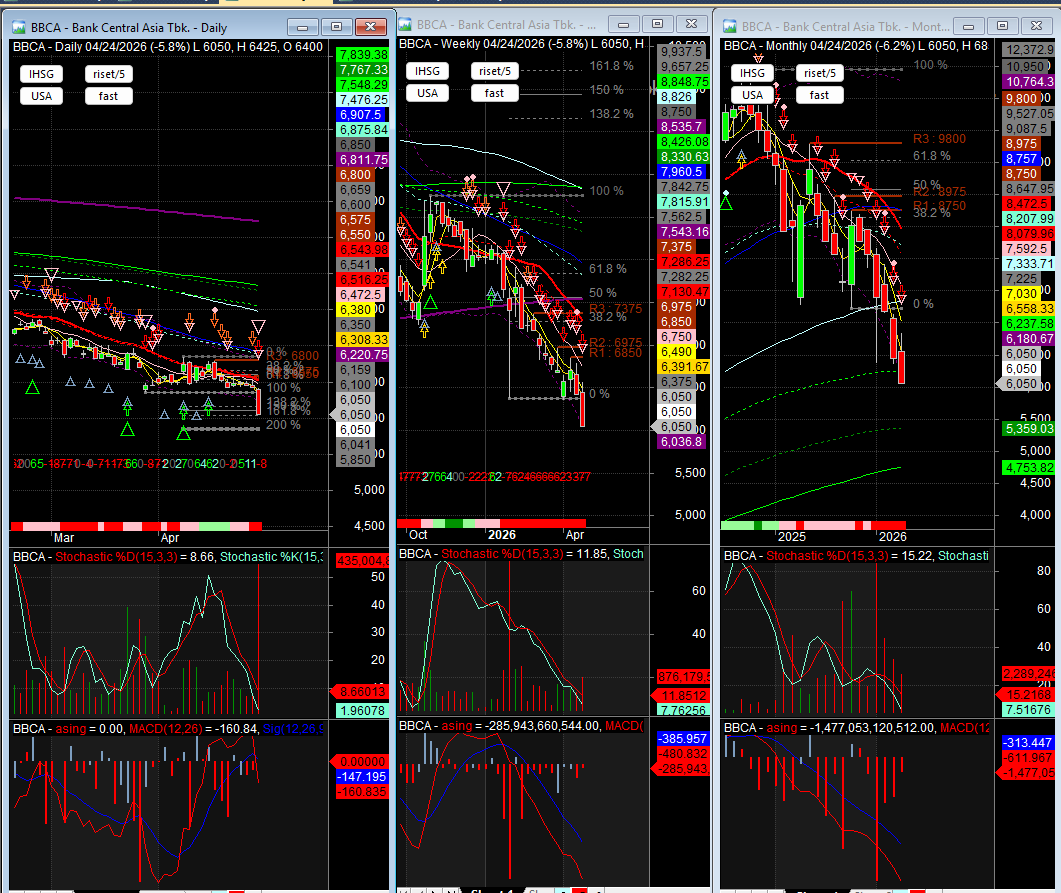Open the Monthly chart window's title icon menu
Image resolution: width=1061 pixels, height=893 pixels.
pyautogui.click(x=729, y=26)
